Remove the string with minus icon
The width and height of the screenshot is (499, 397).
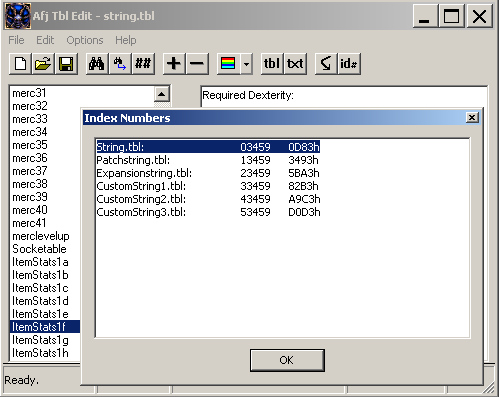pos(197,63)
